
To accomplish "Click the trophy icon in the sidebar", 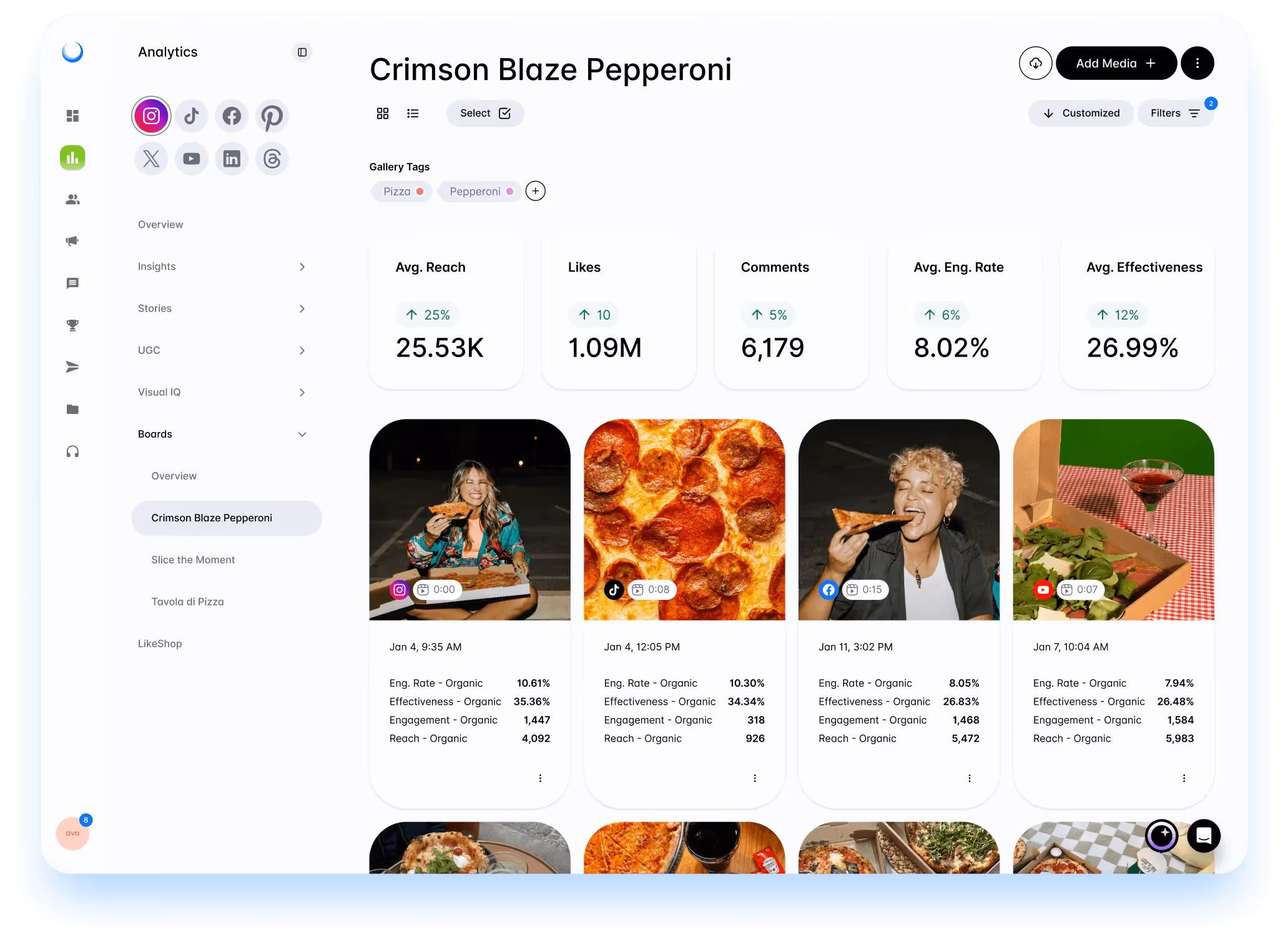I will [x=72, y=325].
